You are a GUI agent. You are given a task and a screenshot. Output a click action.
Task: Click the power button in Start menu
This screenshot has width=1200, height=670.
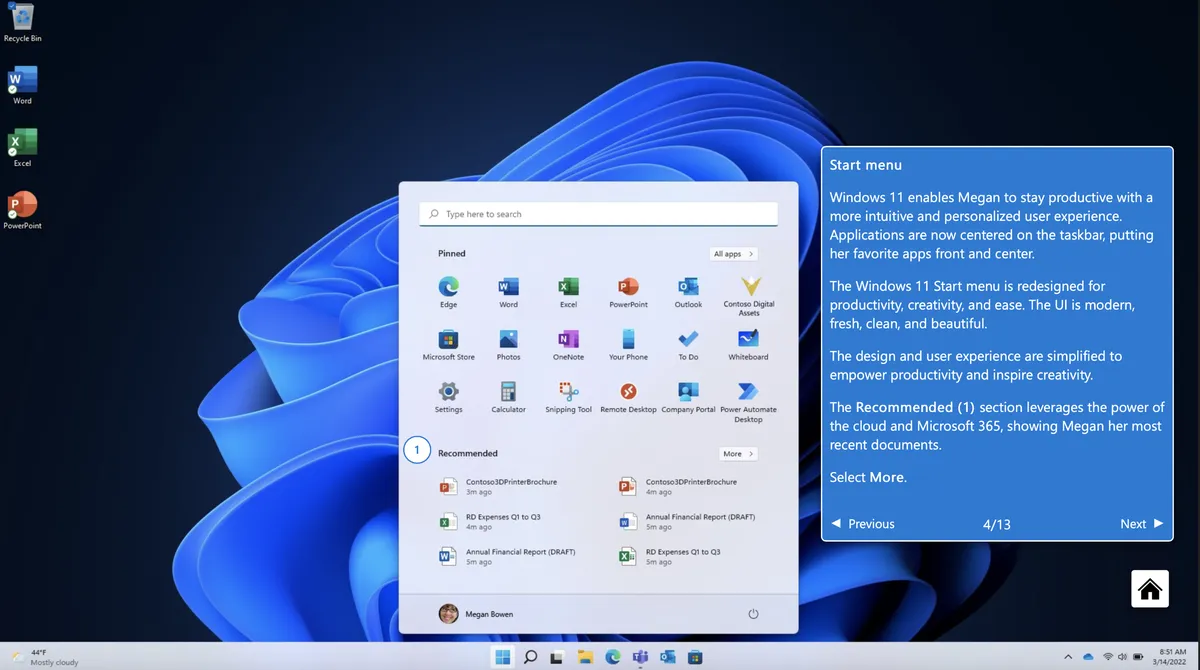[x=753, y=614]
